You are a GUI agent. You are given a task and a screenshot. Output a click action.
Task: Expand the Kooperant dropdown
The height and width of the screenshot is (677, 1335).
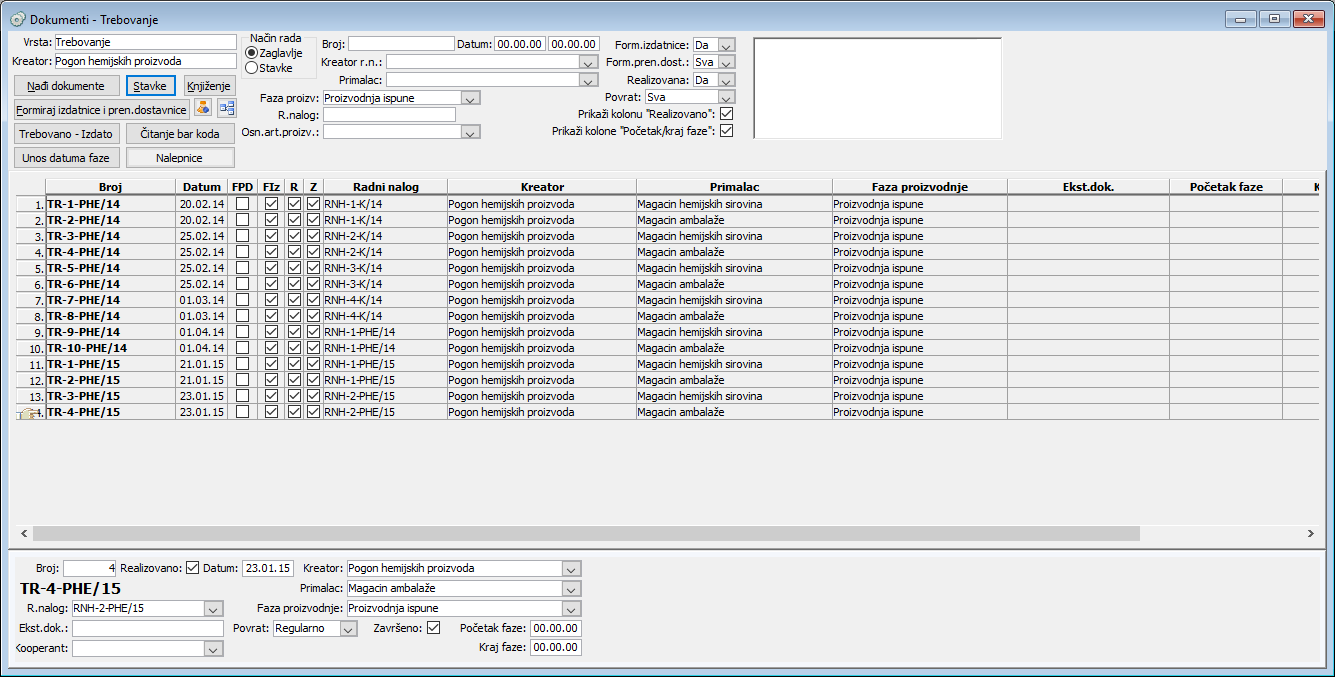[x=213, y=649]
